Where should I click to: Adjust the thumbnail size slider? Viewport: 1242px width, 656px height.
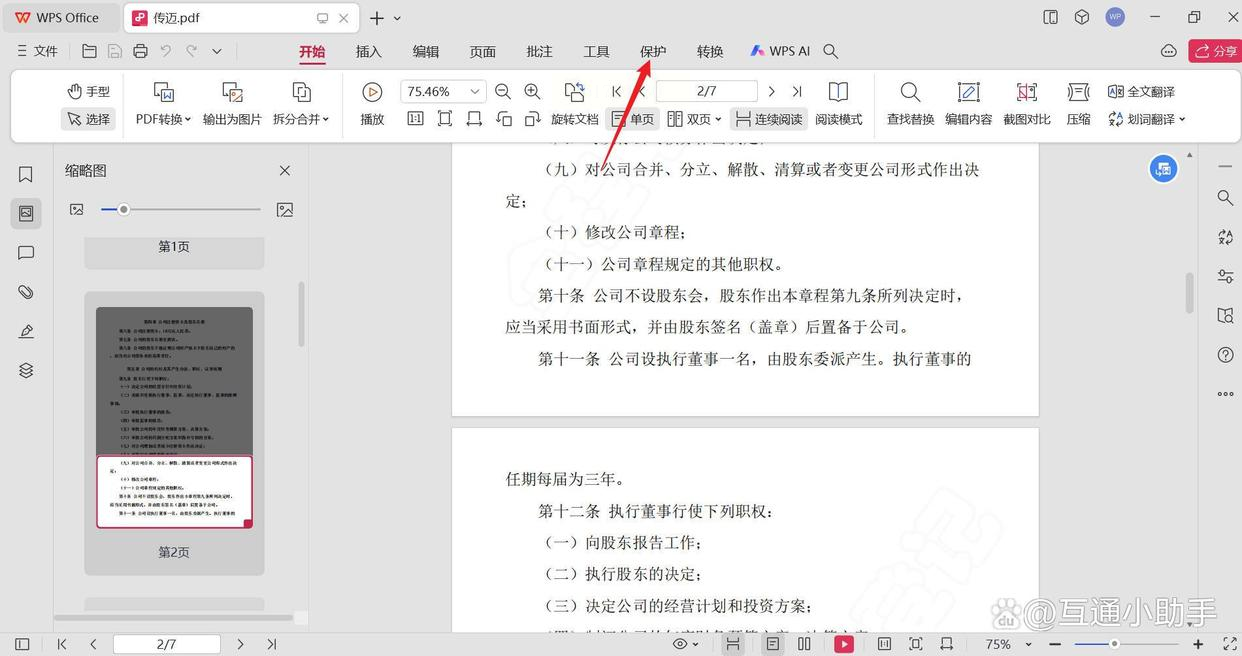pos(124,209)
